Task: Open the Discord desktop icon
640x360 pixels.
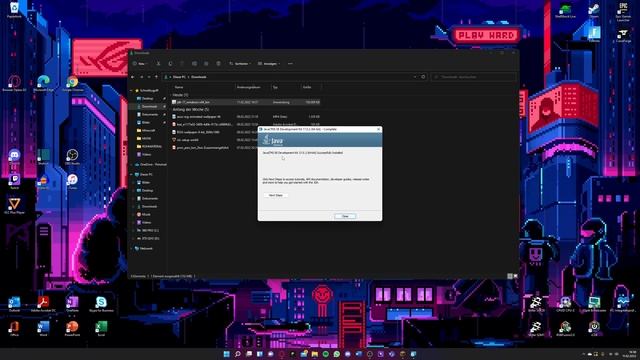Action: pyautogui.click(x=14, y=157)
